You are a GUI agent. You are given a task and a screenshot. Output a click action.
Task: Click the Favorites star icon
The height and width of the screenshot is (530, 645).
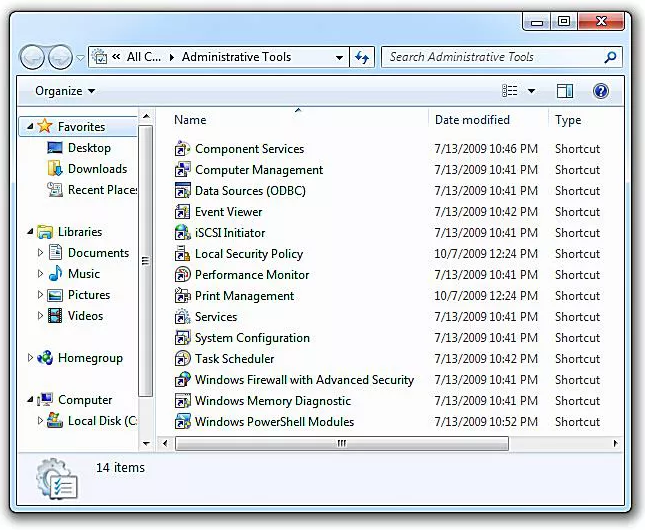point(45,126)
